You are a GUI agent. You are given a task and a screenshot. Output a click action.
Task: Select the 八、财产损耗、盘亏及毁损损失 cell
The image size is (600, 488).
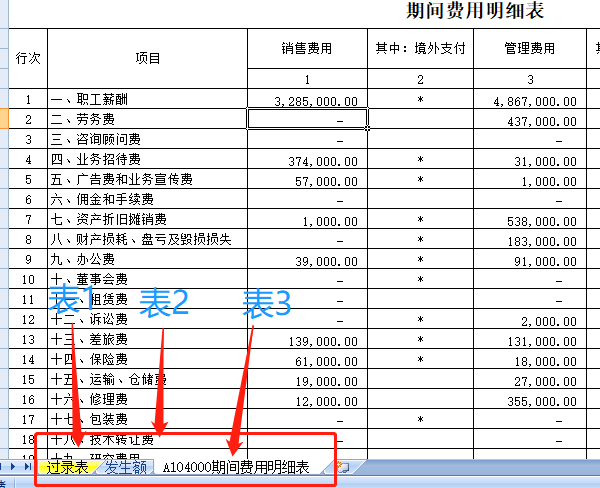click(x=147, y=239)
